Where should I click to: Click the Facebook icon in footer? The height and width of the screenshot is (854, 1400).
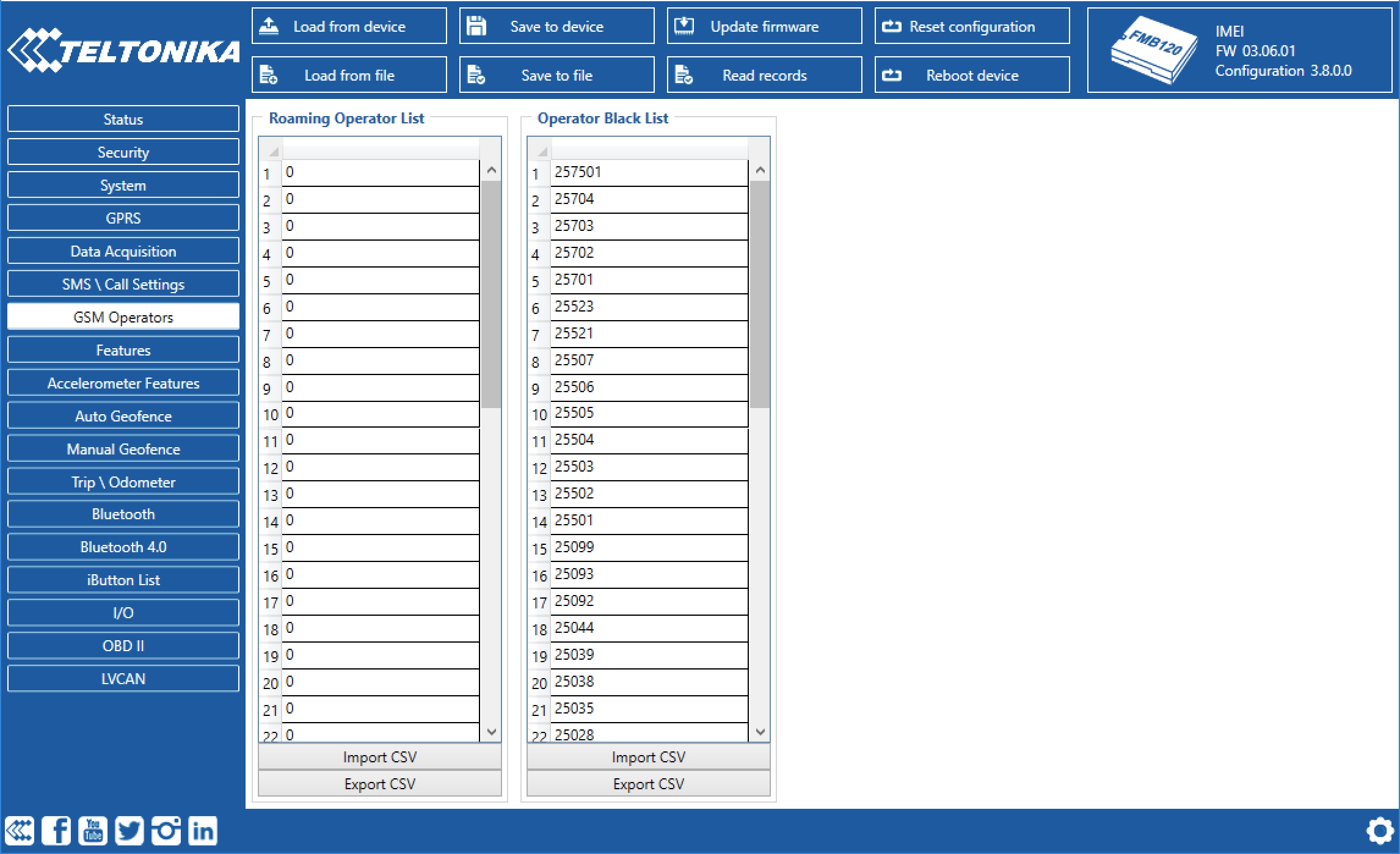56,831
